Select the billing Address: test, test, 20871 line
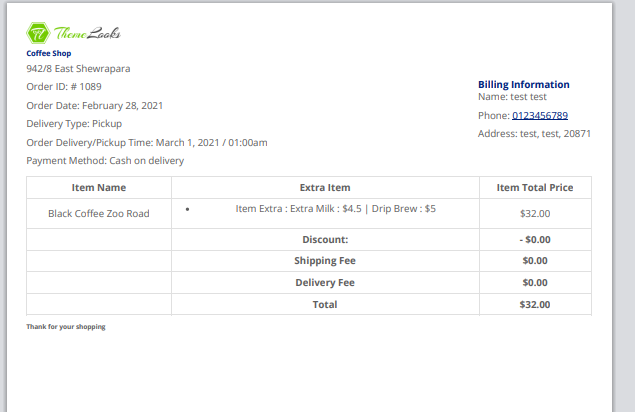Screen dimensions: 635x412 [x=534, y=134]
